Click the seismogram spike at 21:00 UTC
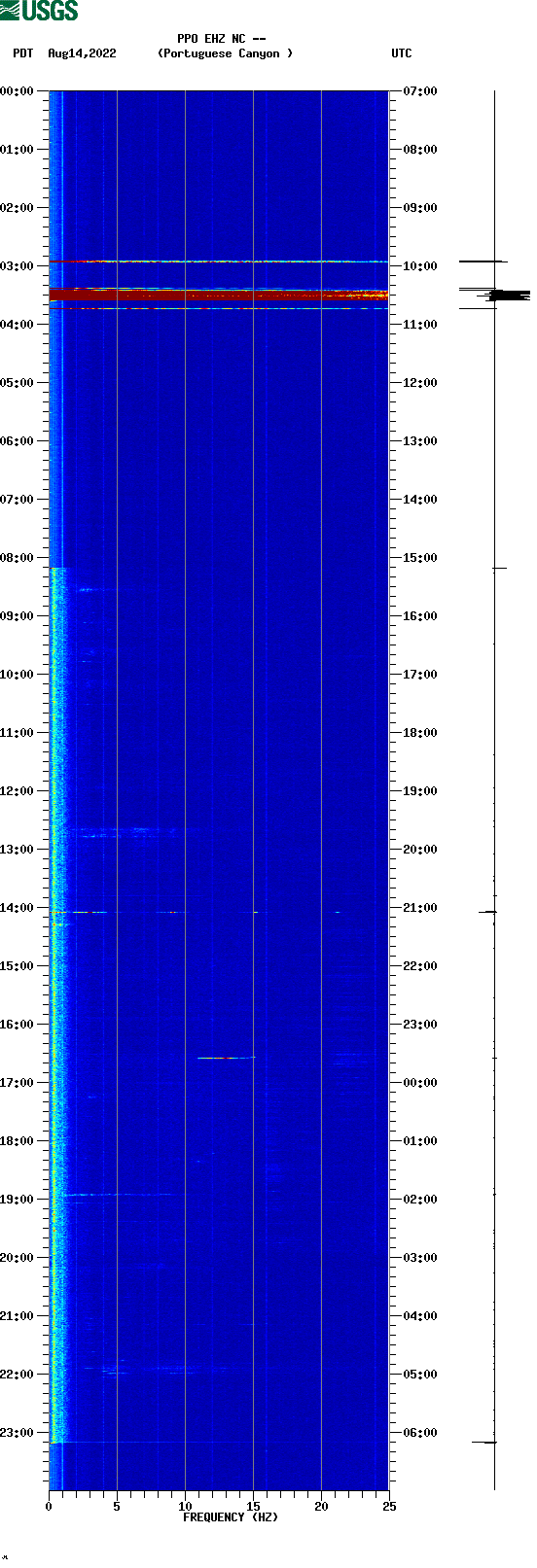Screen dimensions: 537x1568 [487, 912]
